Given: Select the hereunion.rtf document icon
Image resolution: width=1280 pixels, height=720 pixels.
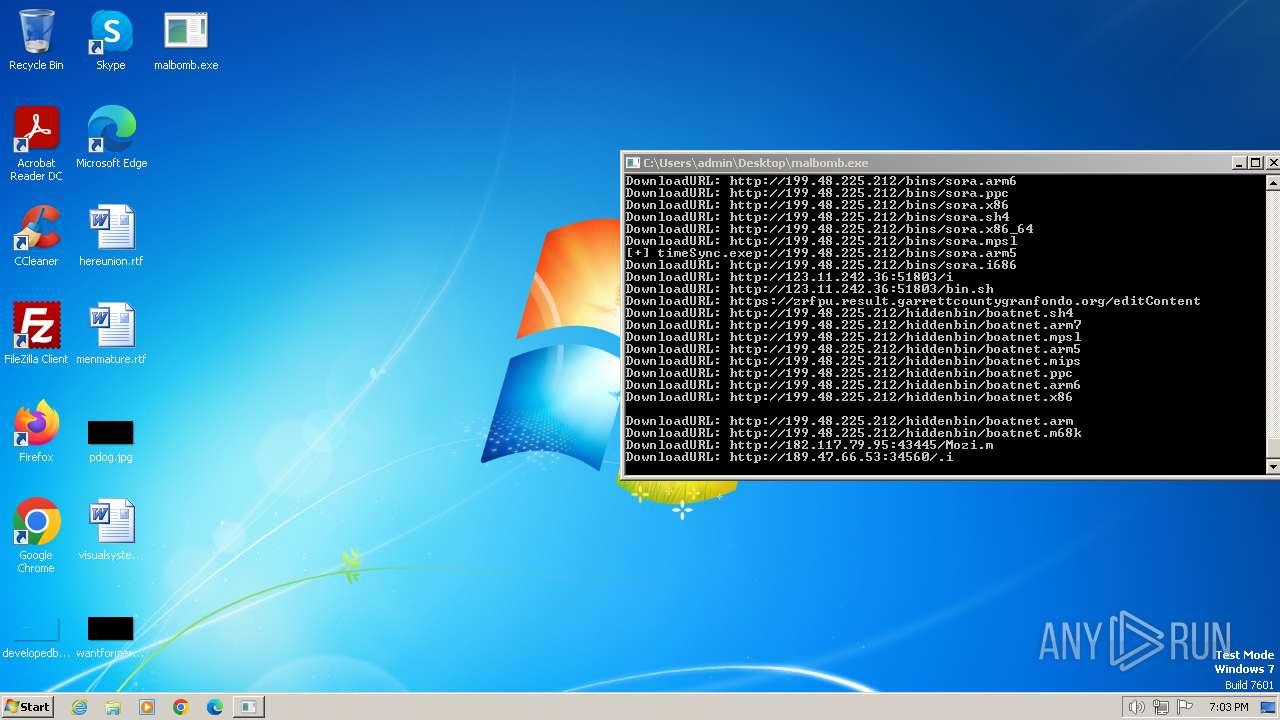Looking at the screenshot, I should point(111,236).
